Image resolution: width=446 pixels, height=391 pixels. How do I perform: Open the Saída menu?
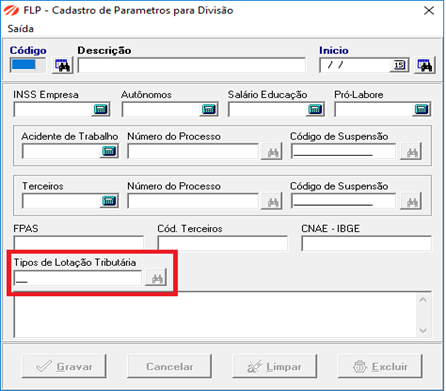pos(20,29)
